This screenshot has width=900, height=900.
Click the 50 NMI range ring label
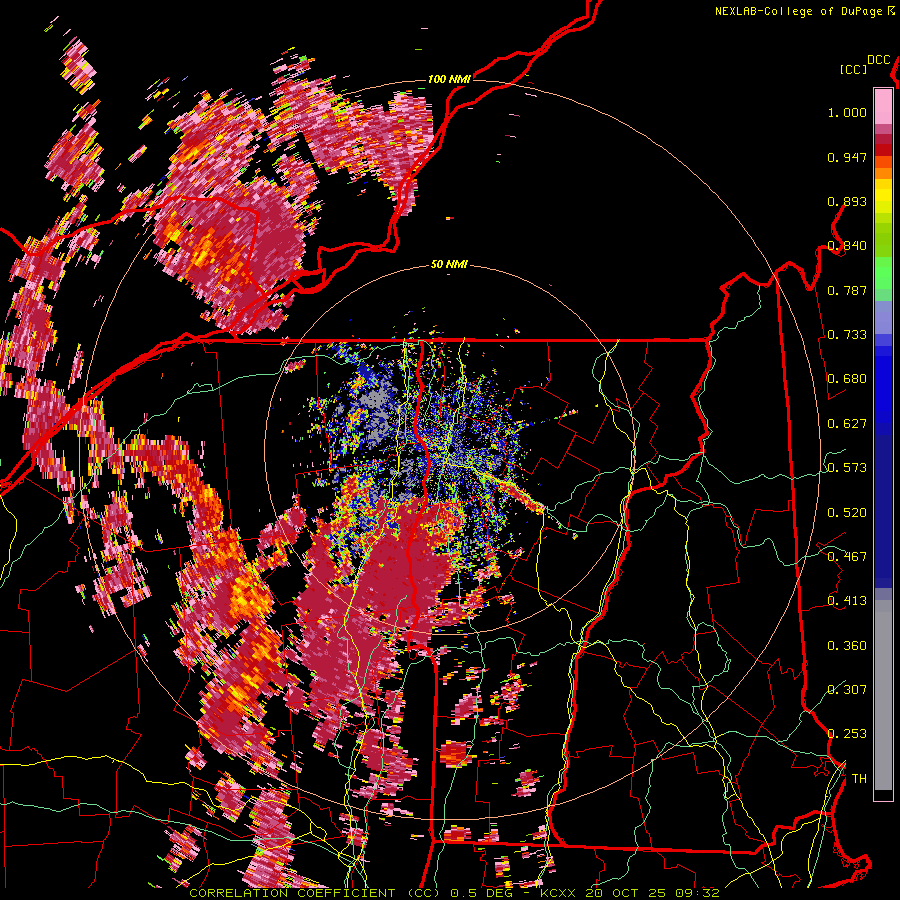tap(449, 264)
